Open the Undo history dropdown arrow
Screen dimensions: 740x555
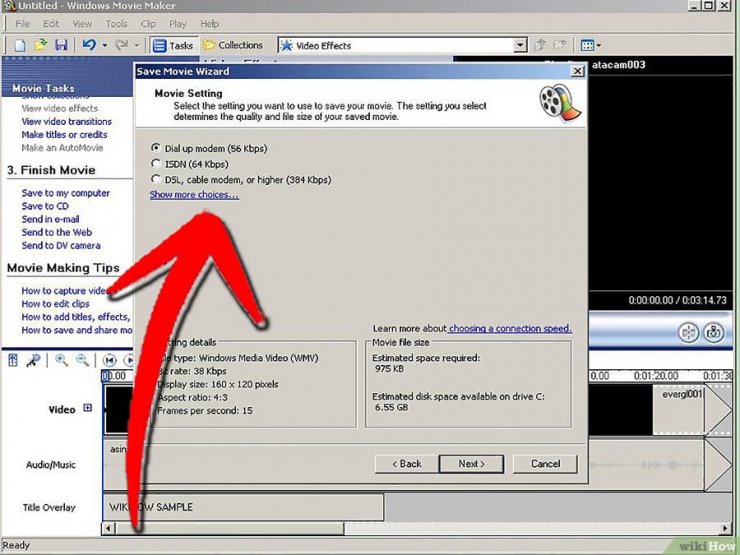pos(105,46)
